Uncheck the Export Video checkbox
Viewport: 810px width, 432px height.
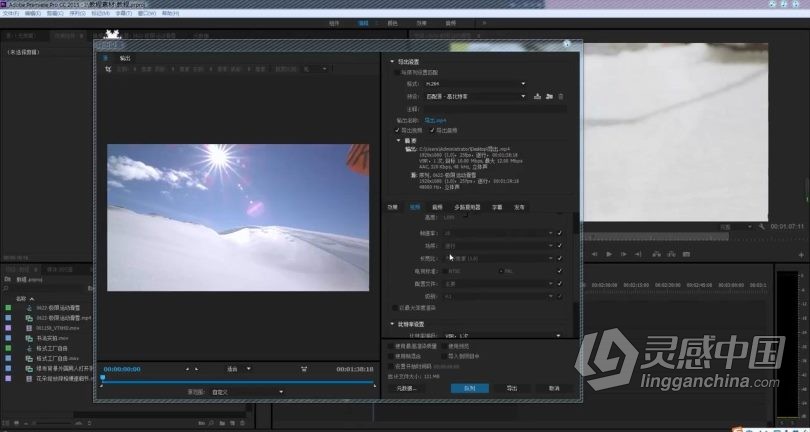coord(397,130)
